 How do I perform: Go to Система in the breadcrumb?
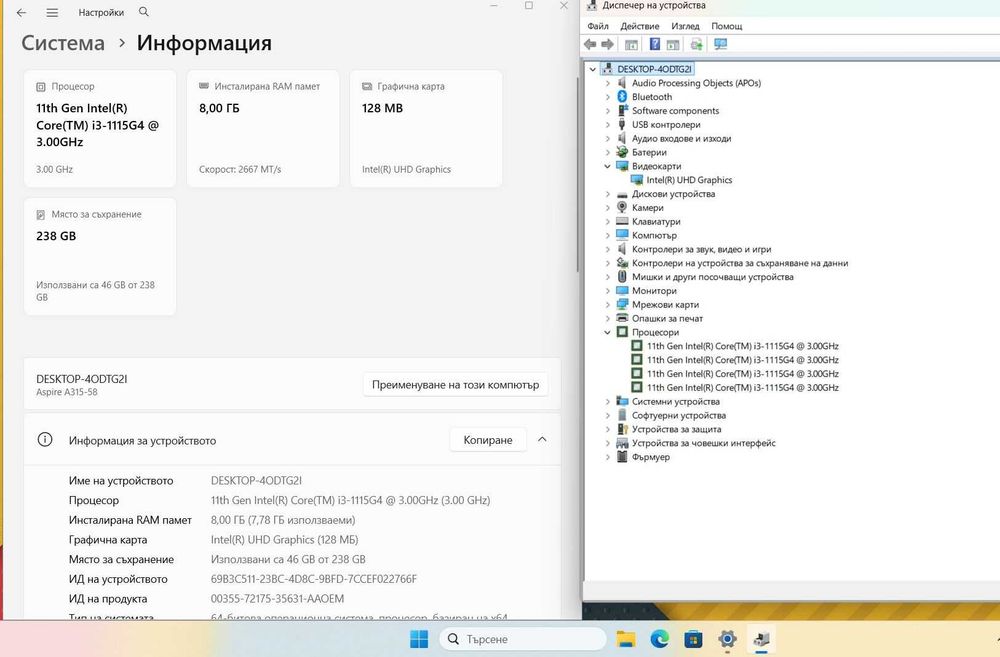tap(62, 43)
